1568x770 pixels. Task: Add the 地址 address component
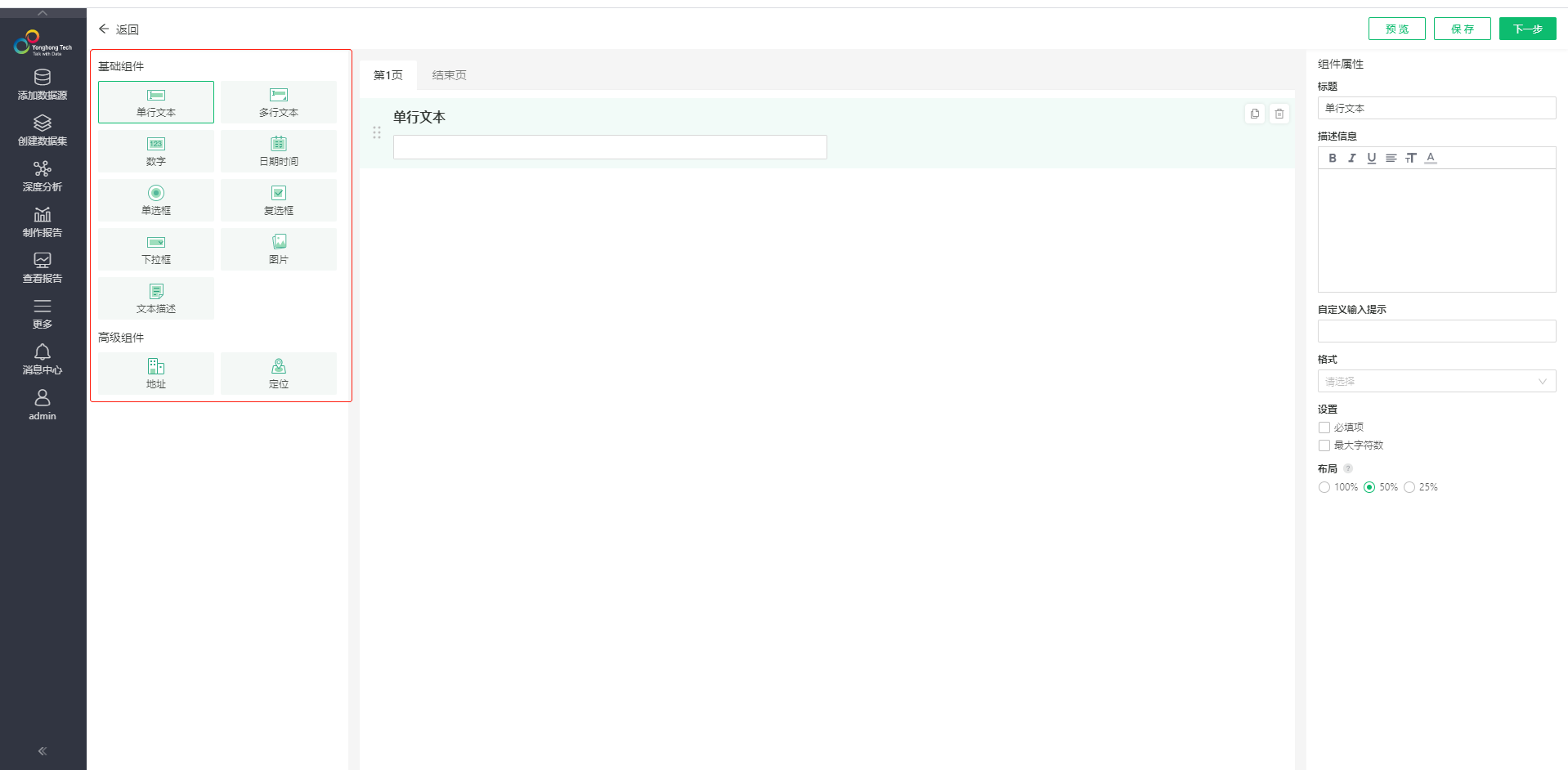[x=156, y=374]
